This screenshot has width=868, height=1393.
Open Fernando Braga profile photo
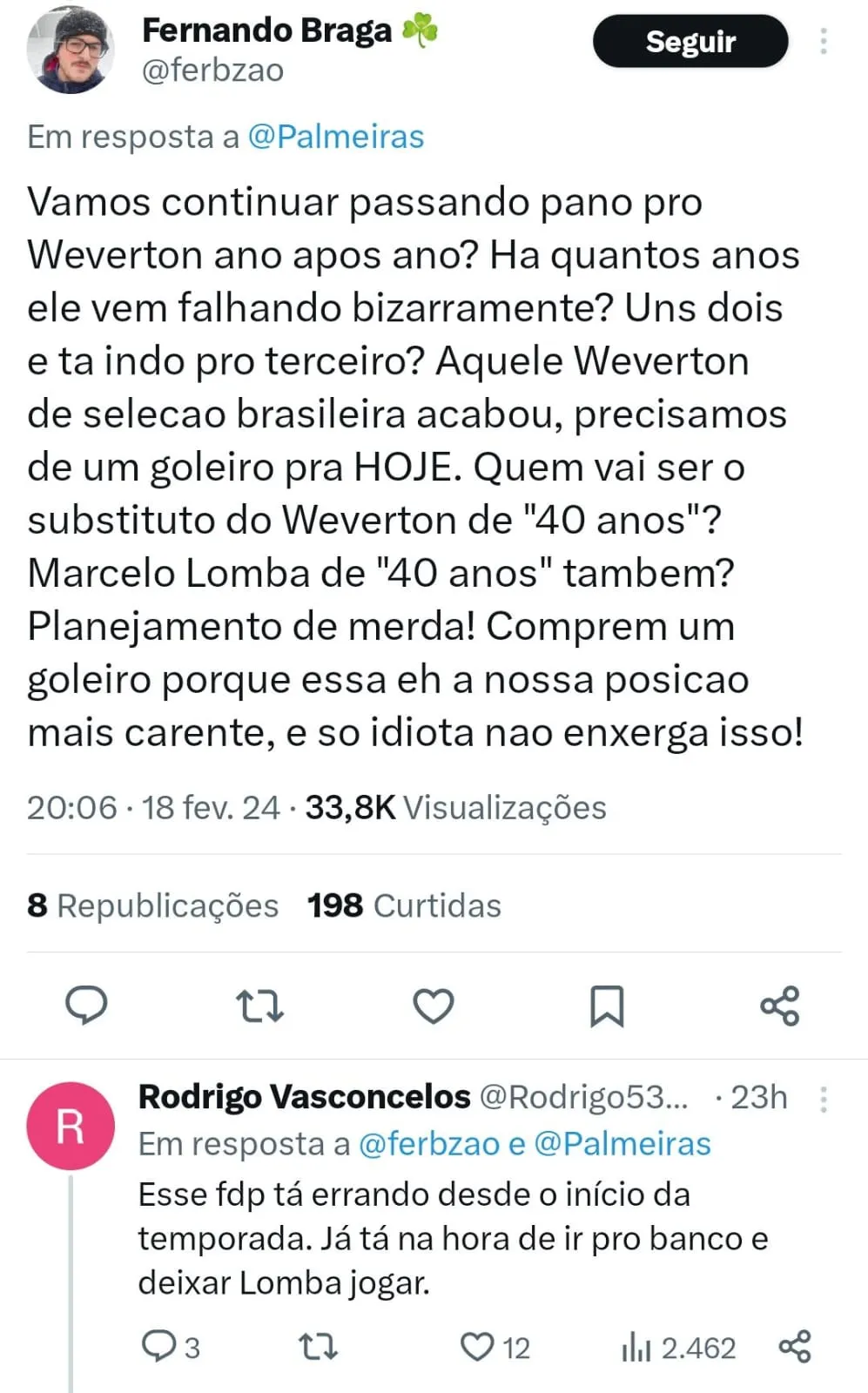coord(71,50)
